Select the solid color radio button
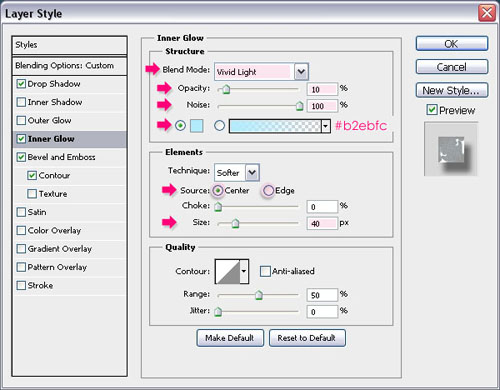Screen dimensions: 500x390 [x=180, y=126]
